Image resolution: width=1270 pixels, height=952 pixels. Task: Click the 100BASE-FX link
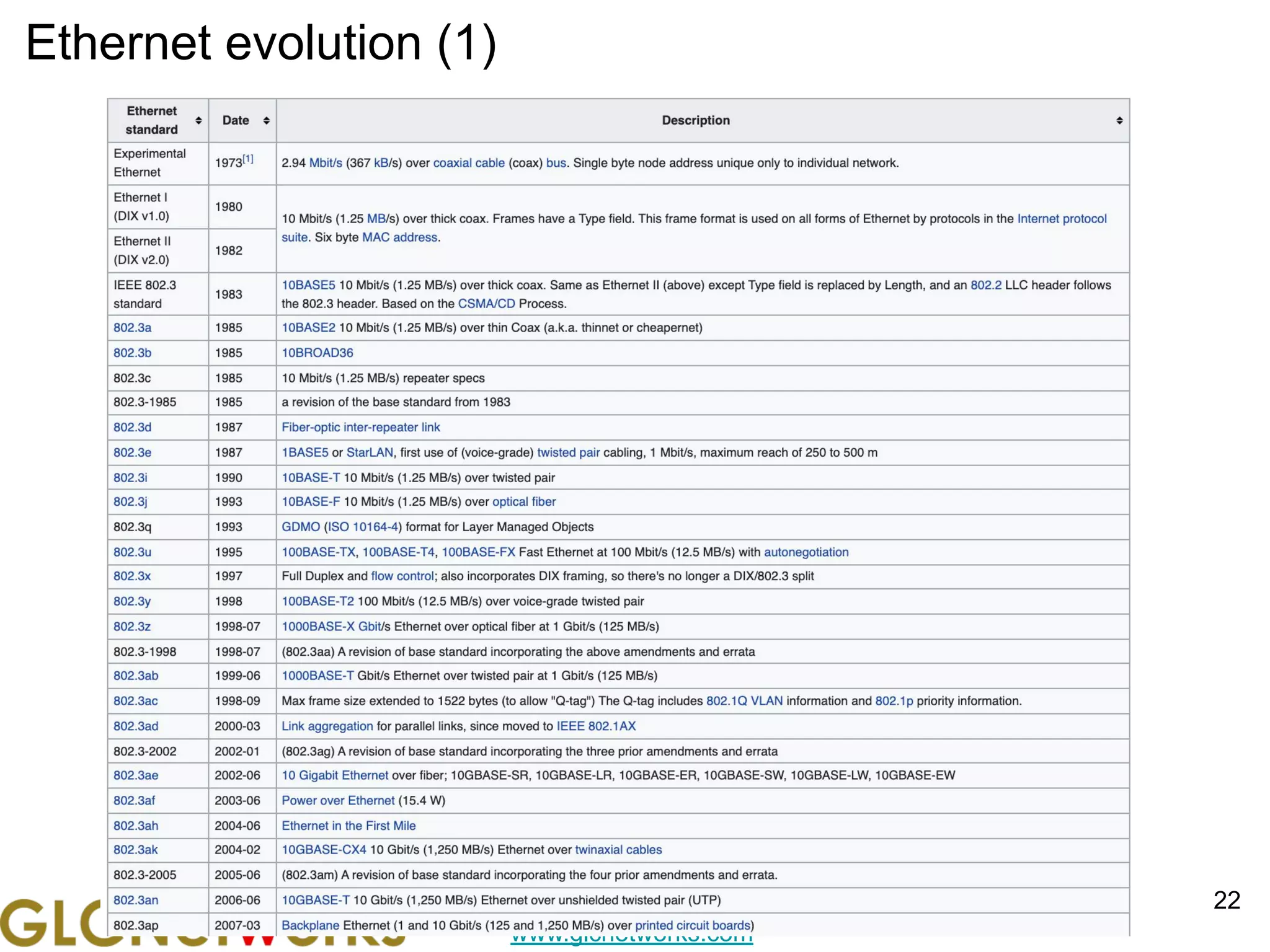[x=478, y=552]
